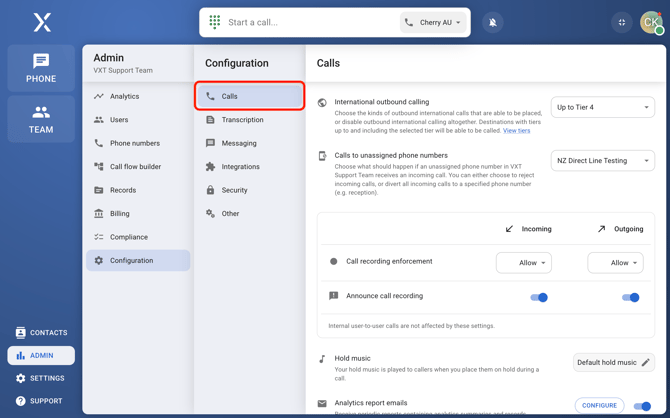Click the Integrations puzzle piece icon

click(210, 166)
